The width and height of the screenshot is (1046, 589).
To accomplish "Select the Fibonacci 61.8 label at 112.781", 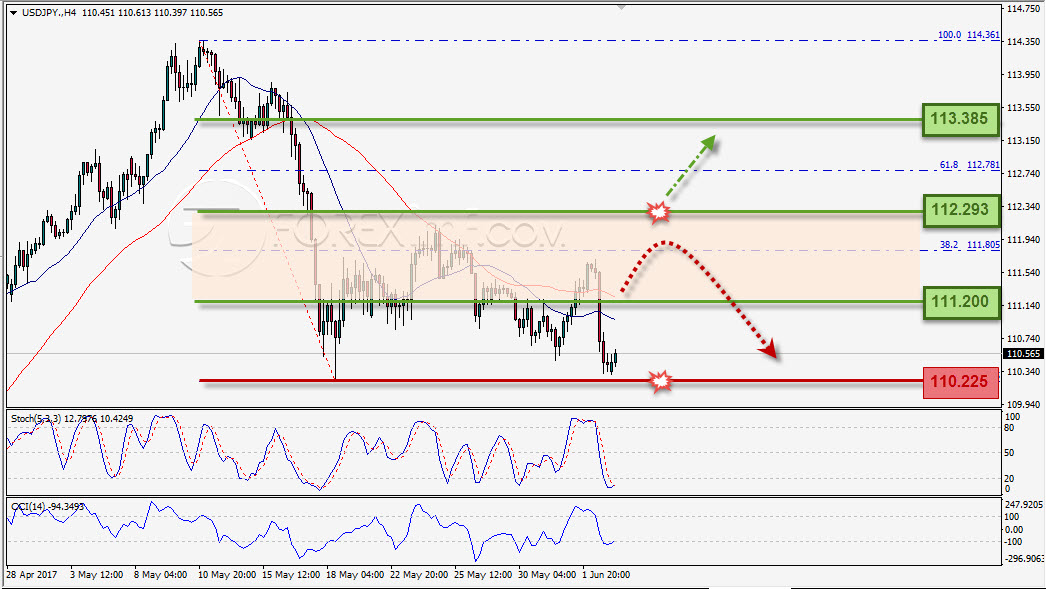I will (x=969, y=165).
